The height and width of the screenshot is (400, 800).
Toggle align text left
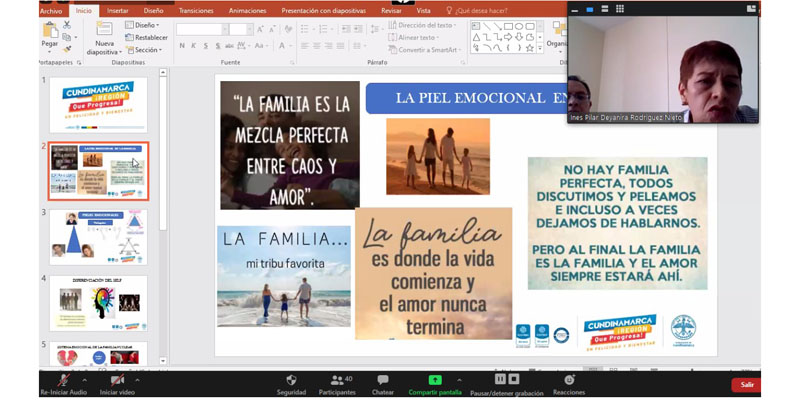tap(305, 46)
